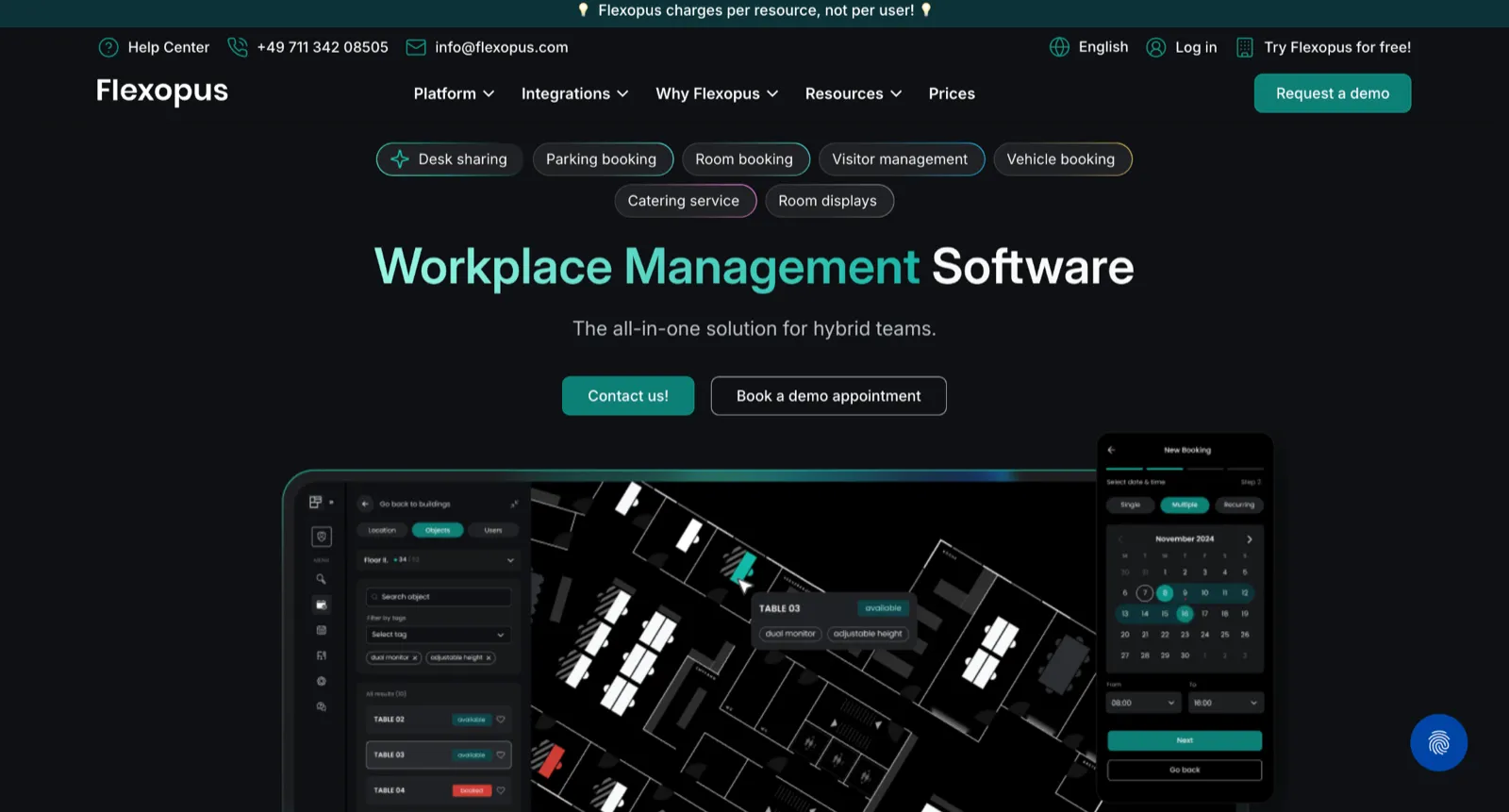The width and height of the screenshot is (1509, 812).
Task: Select the Desk sharing pill
Action: [450, 159]
